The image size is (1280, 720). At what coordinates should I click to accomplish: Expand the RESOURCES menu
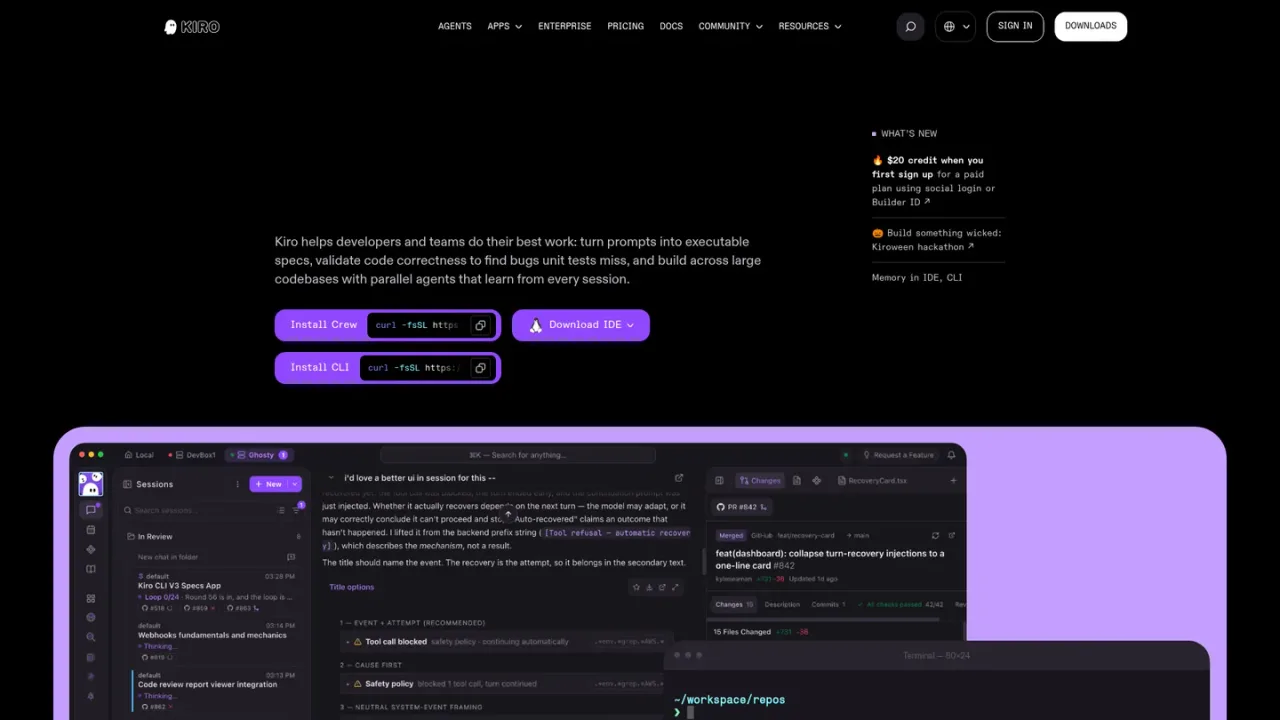810,27
